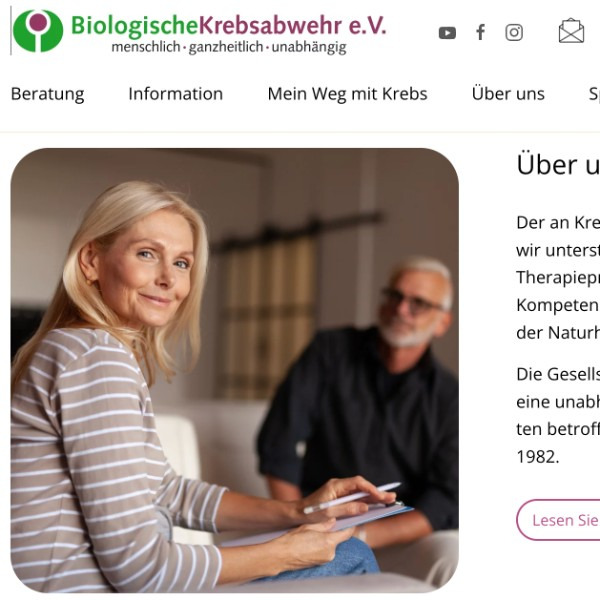The image size is (600, 600).
Task: Open the Über uns navigation item
Action: pyautogui.click(x=508, y=93)
